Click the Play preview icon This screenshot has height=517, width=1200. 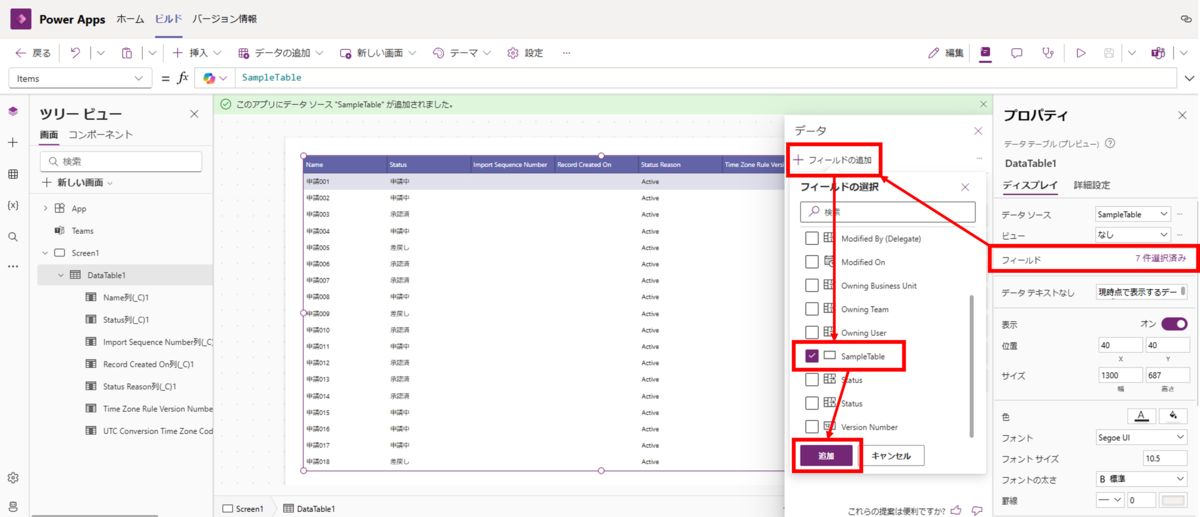pyautogui.click(x=1081, y=53)
